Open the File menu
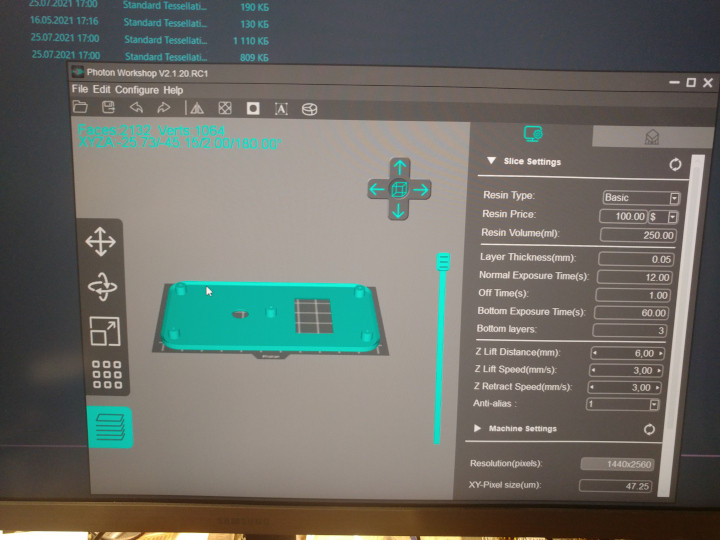The image size is (720, 540). (x=80, y=90)
